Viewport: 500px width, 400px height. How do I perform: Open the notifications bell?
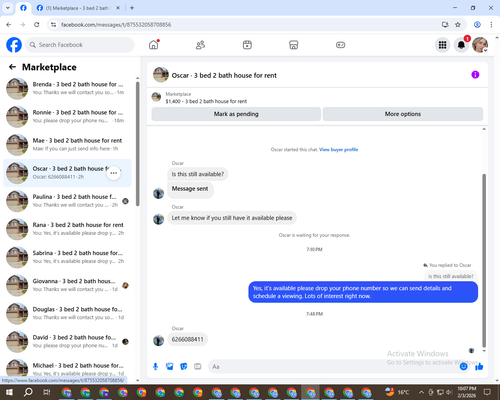click(461, 45)
